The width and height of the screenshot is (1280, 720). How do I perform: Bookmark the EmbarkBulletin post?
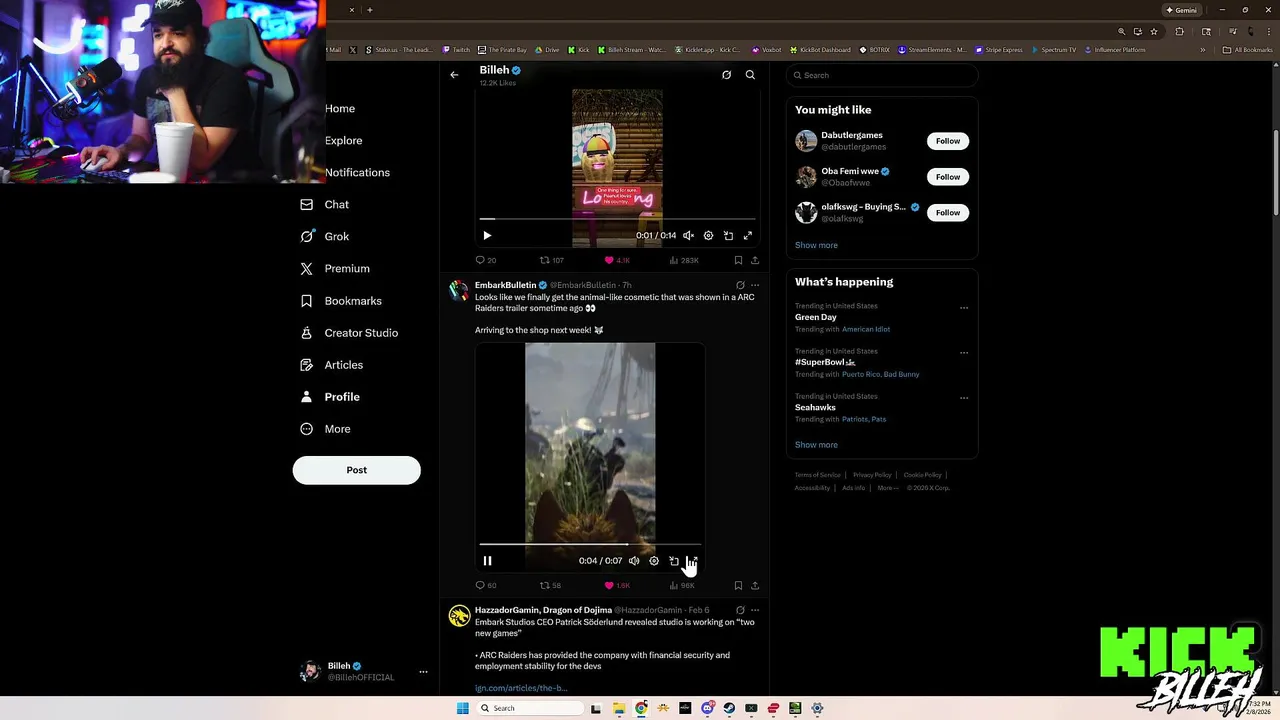(738, 585)
